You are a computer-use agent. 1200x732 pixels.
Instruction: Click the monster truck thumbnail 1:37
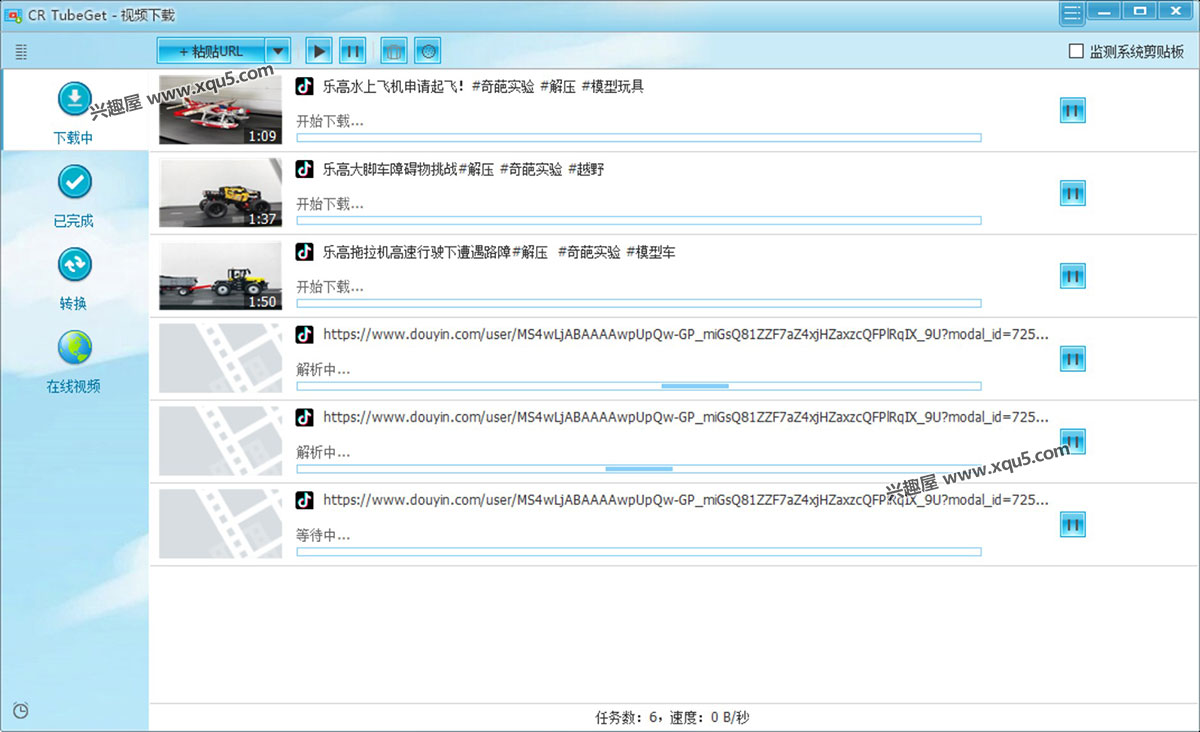[221, 193]
